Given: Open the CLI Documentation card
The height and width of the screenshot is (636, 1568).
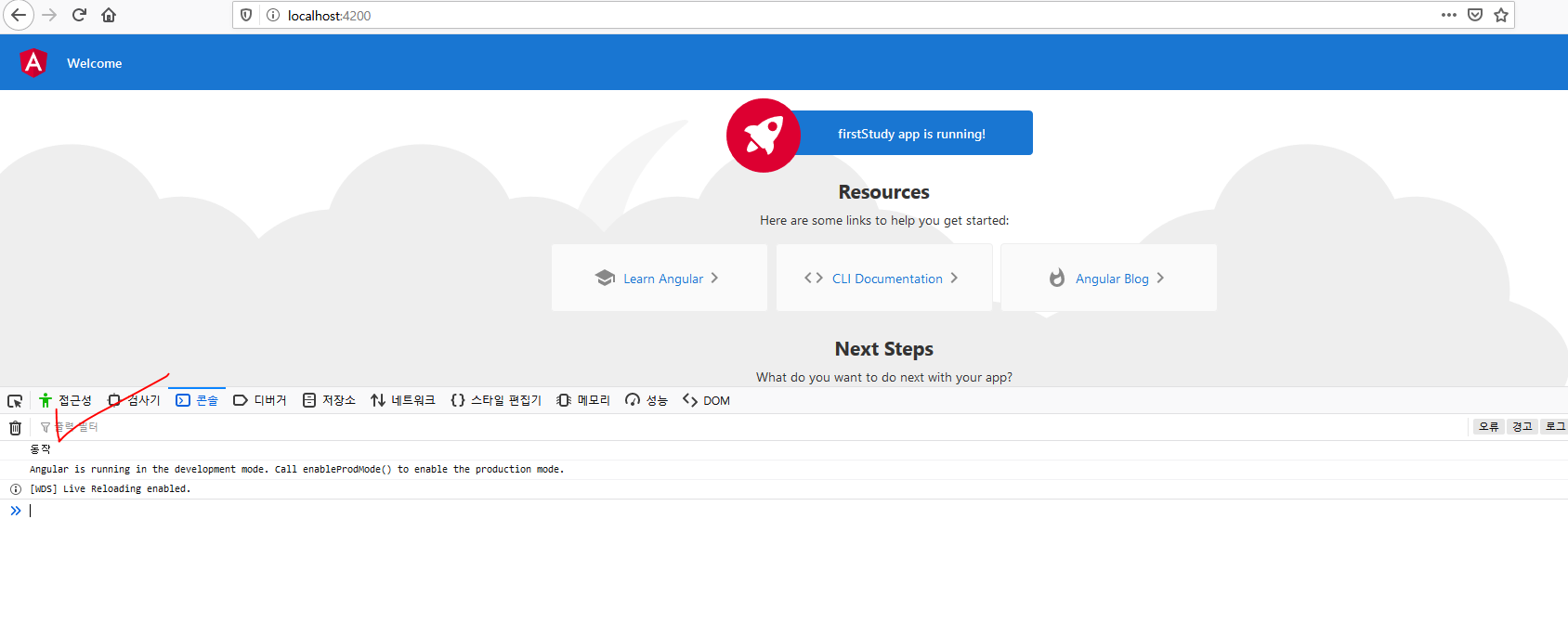Looking at the screenshot, I should [884, 278].
